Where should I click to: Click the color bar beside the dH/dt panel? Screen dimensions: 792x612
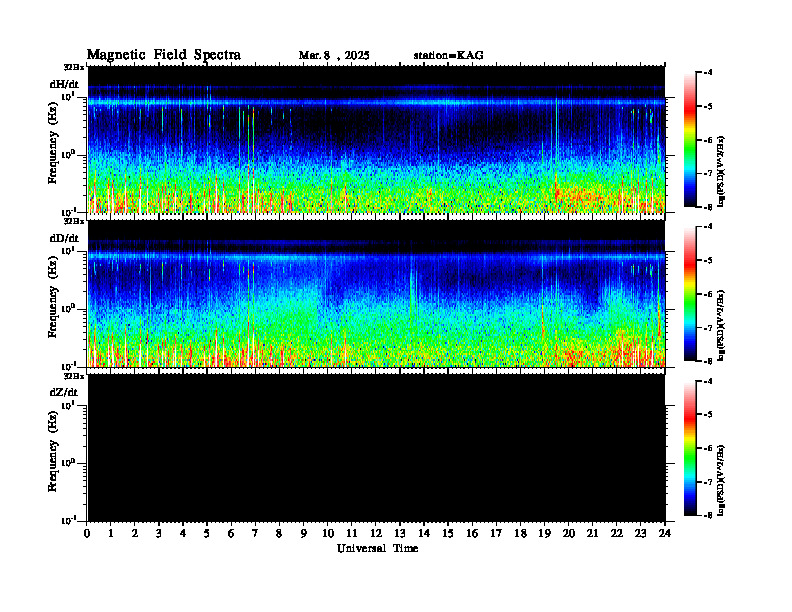click(689, 140)
